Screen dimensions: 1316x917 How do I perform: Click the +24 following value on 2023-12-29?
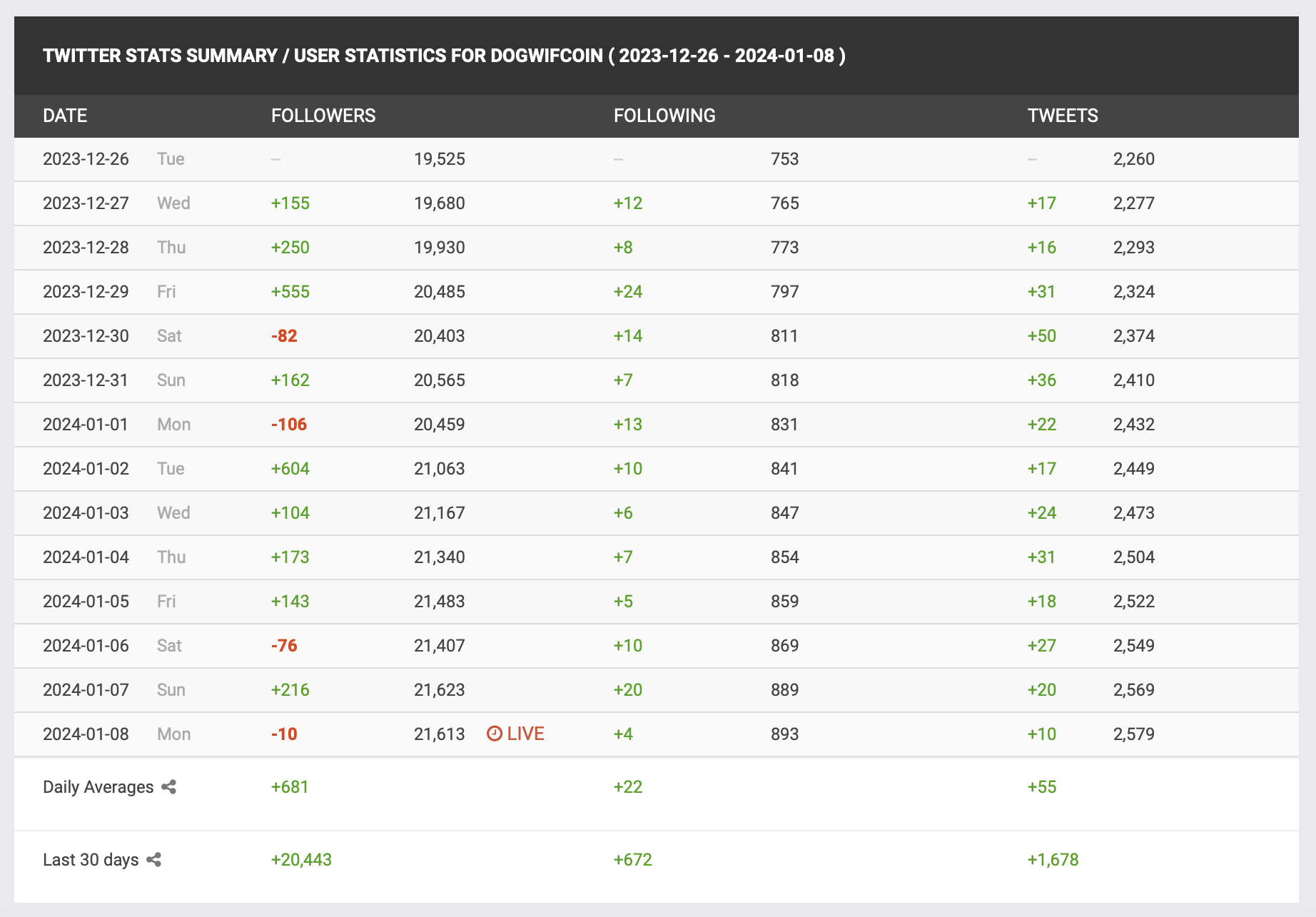(628, 291)
